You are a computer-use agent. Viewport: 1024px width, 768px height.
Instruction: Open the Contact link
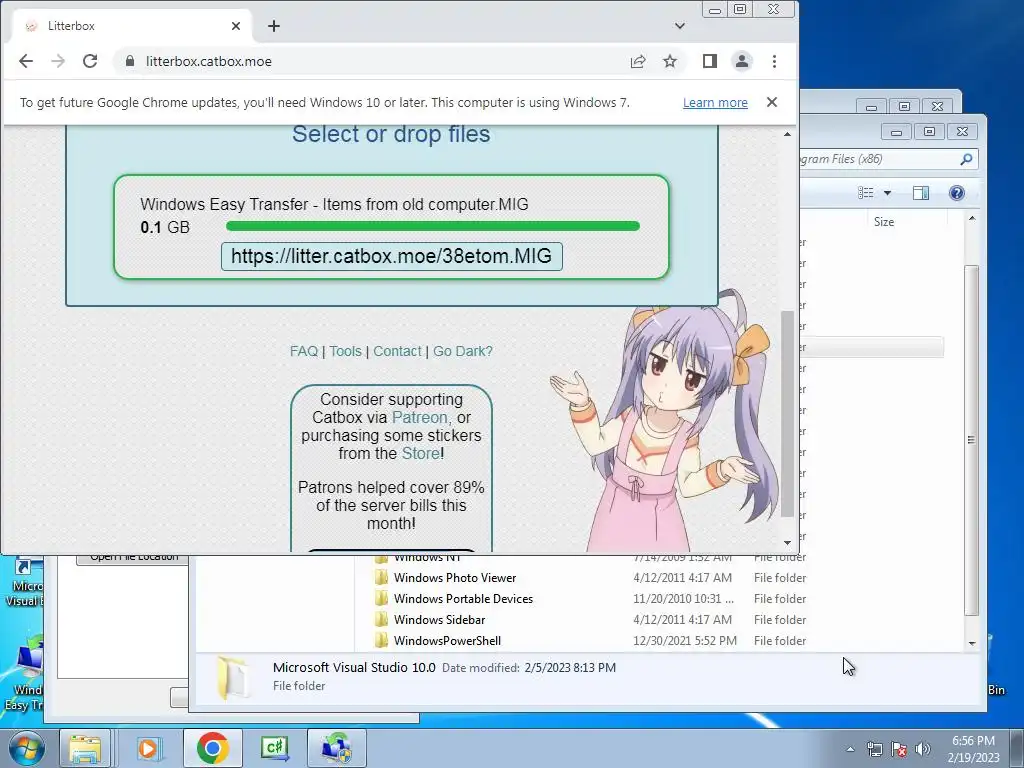[397, 351]
